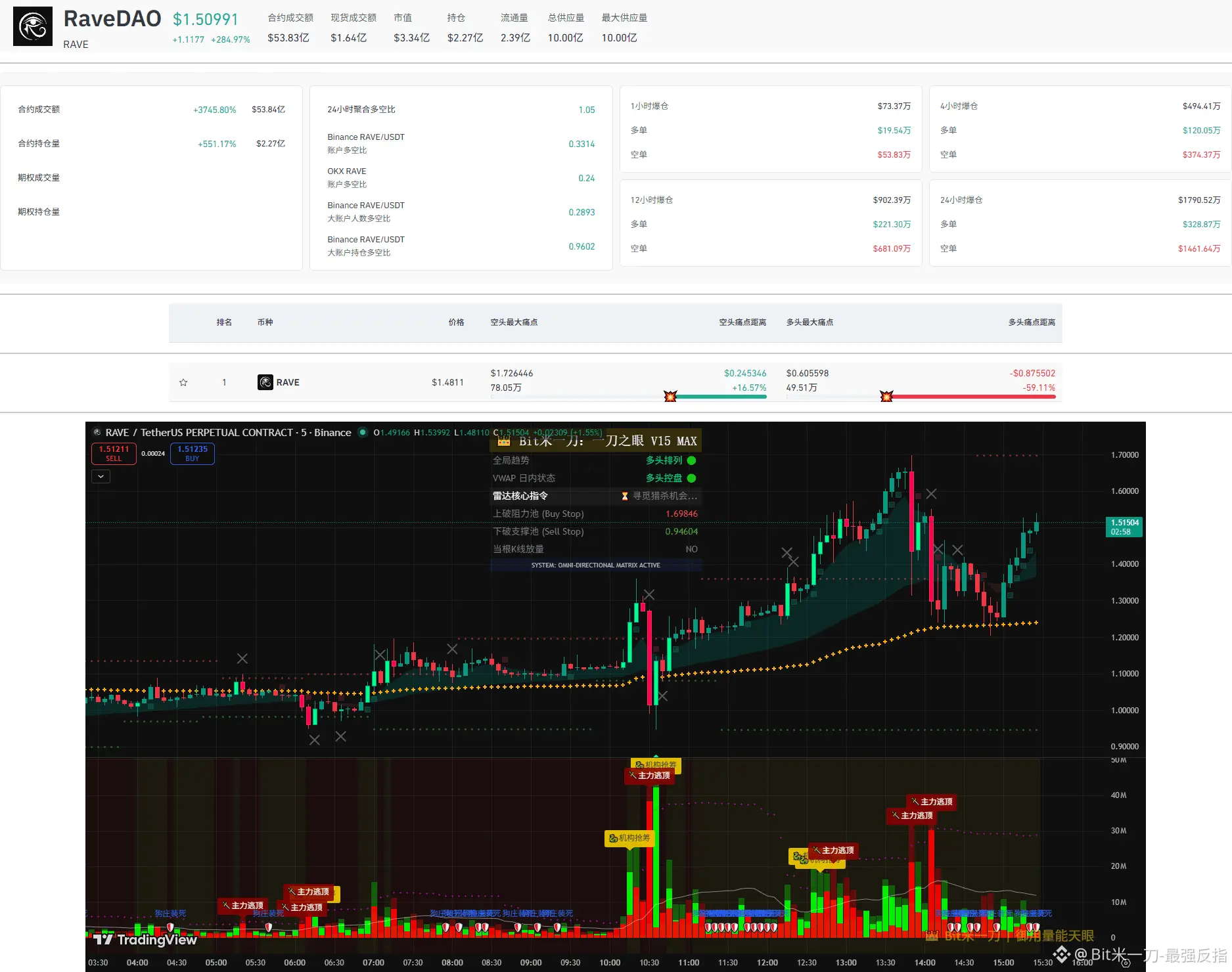Click the 上破阻力池 value 1.69846
Image resolution: width=1232 pixels, height=972 pixels.
tap(681, 514)
